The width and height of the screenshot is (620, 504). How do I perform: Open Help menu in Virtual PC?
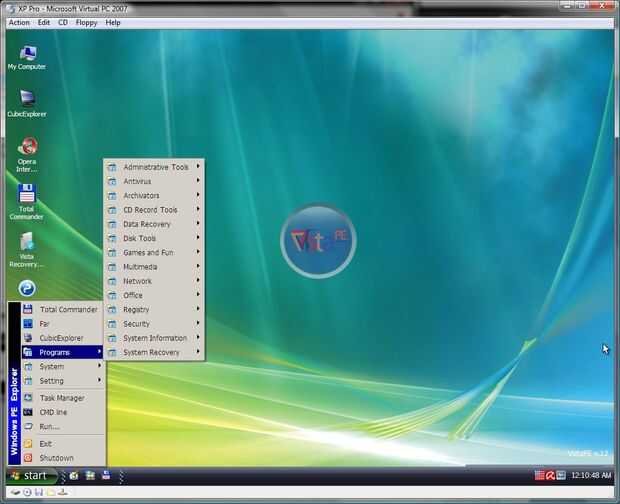tap(113, 23)
